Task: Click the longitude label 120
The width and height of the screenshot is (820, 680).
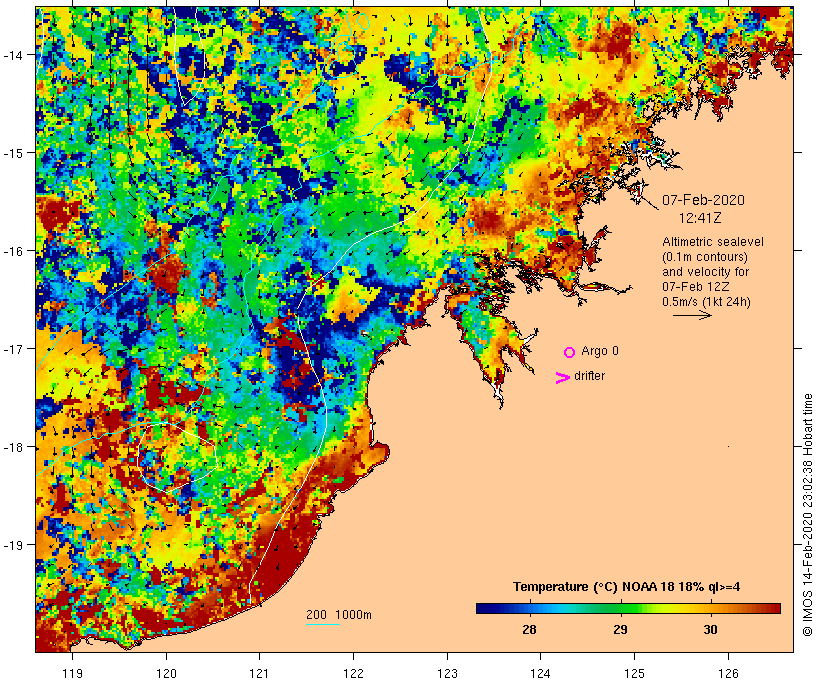Action: [x=166, y=673]
